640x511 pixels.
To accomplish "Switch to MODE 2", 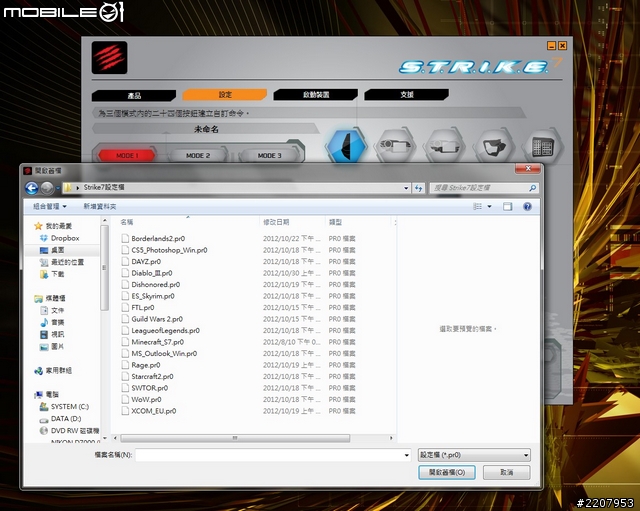I will point(198,156).
